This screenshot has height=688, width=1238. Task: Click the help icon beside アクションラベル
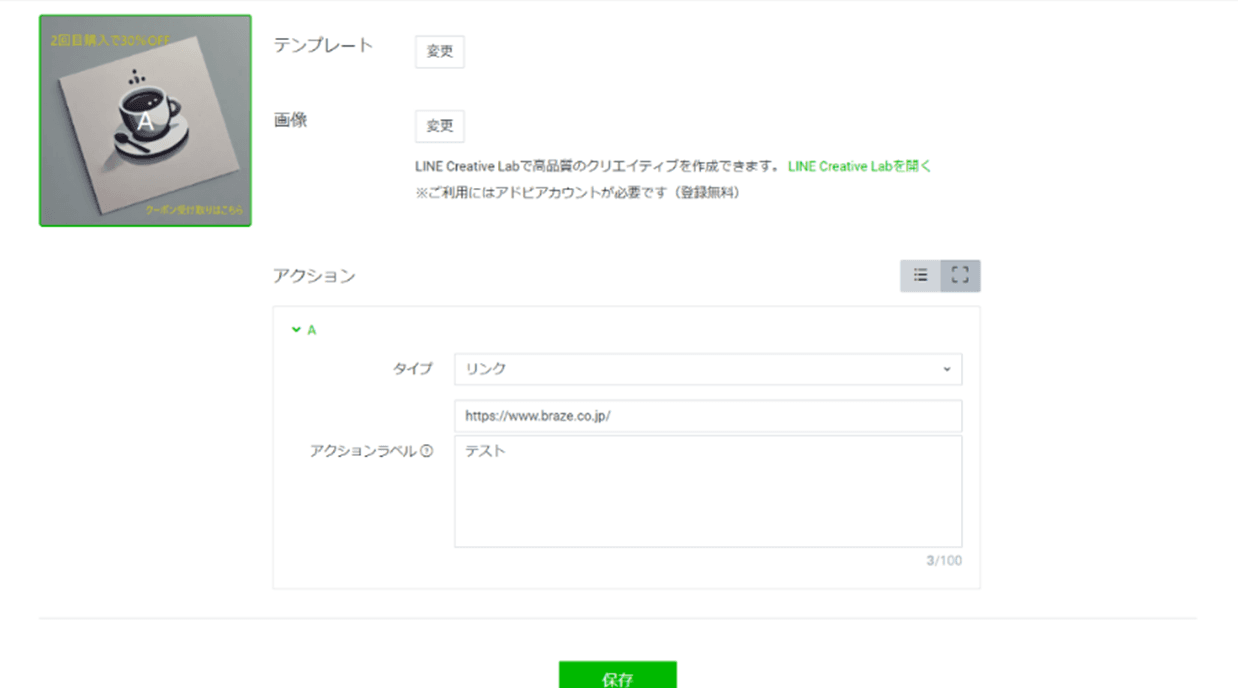click(427, 451)
